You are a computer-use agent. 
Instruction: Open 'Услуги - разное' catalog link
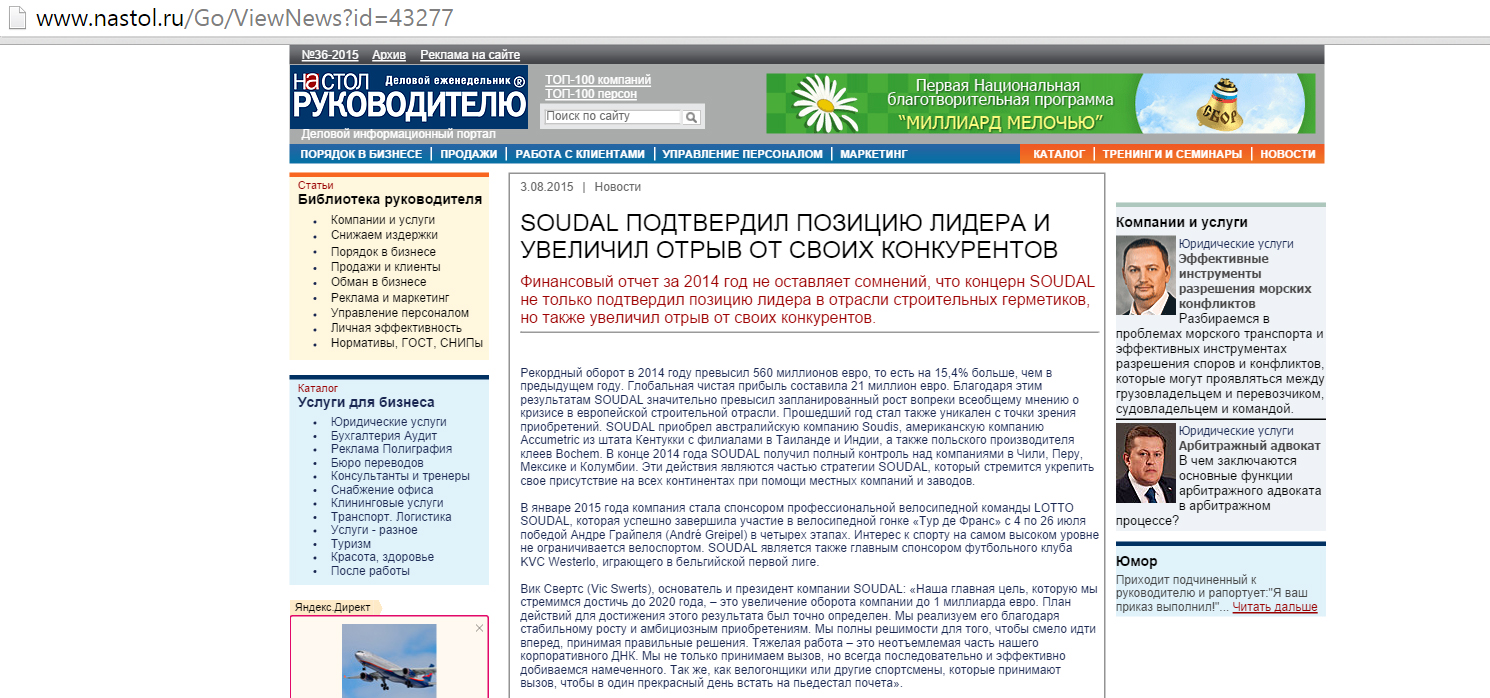click(x=374, y=530)
